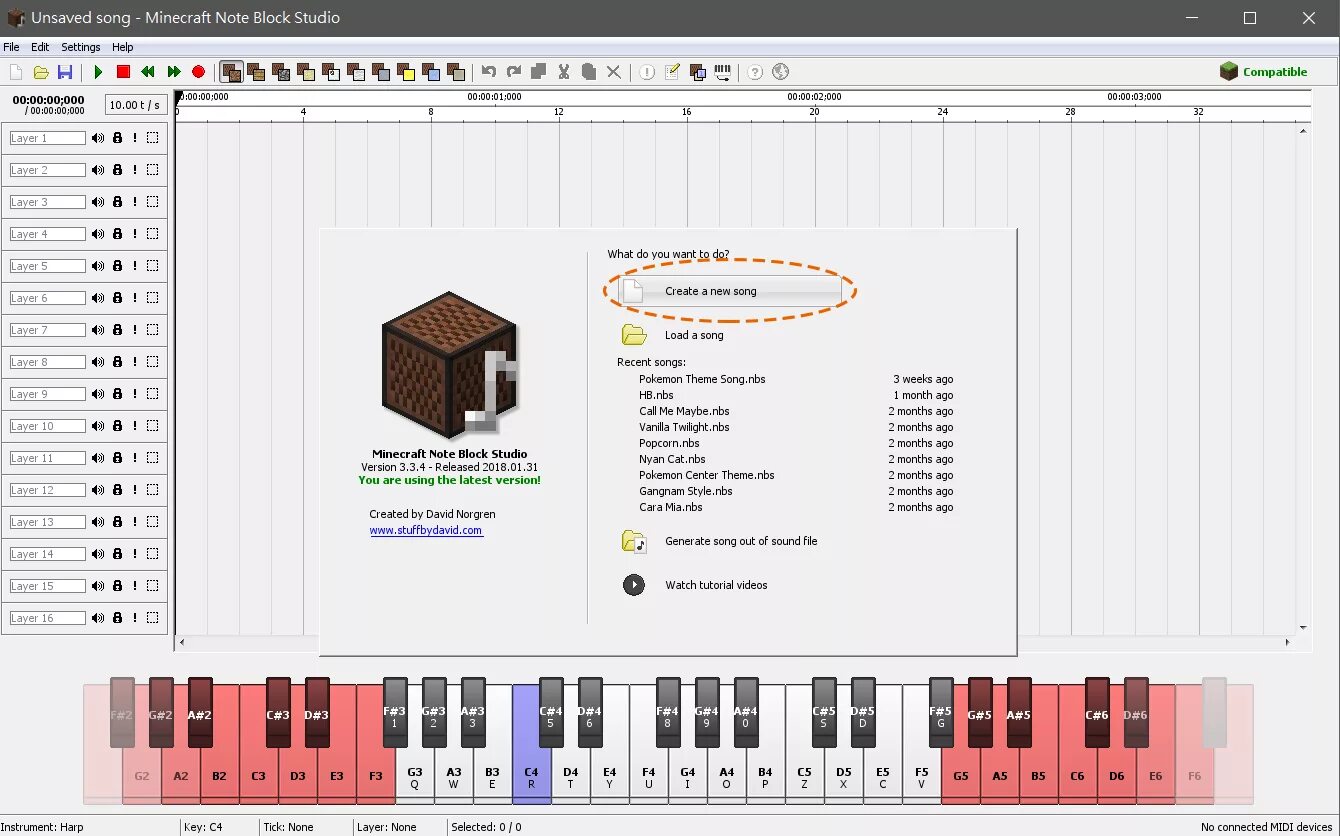Open recent song Pokemon Theme Song.nbs
The image size is (1340, 836).
(x=702, y=379)
